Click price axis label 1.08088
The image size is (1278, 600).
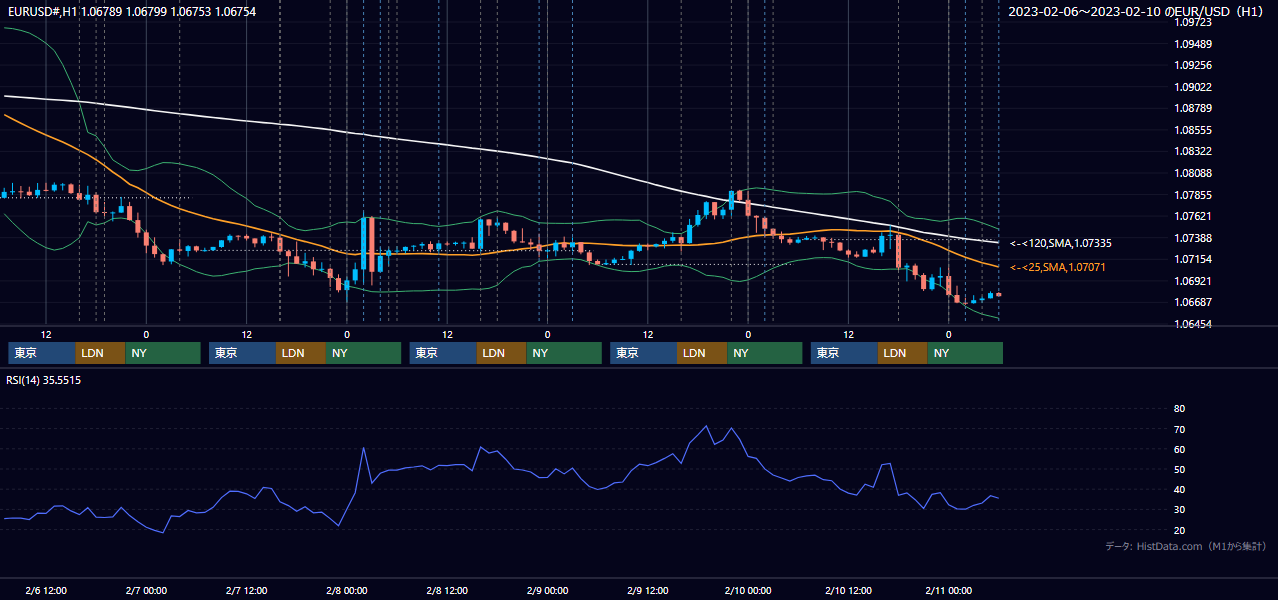[x=1193, y=173]
